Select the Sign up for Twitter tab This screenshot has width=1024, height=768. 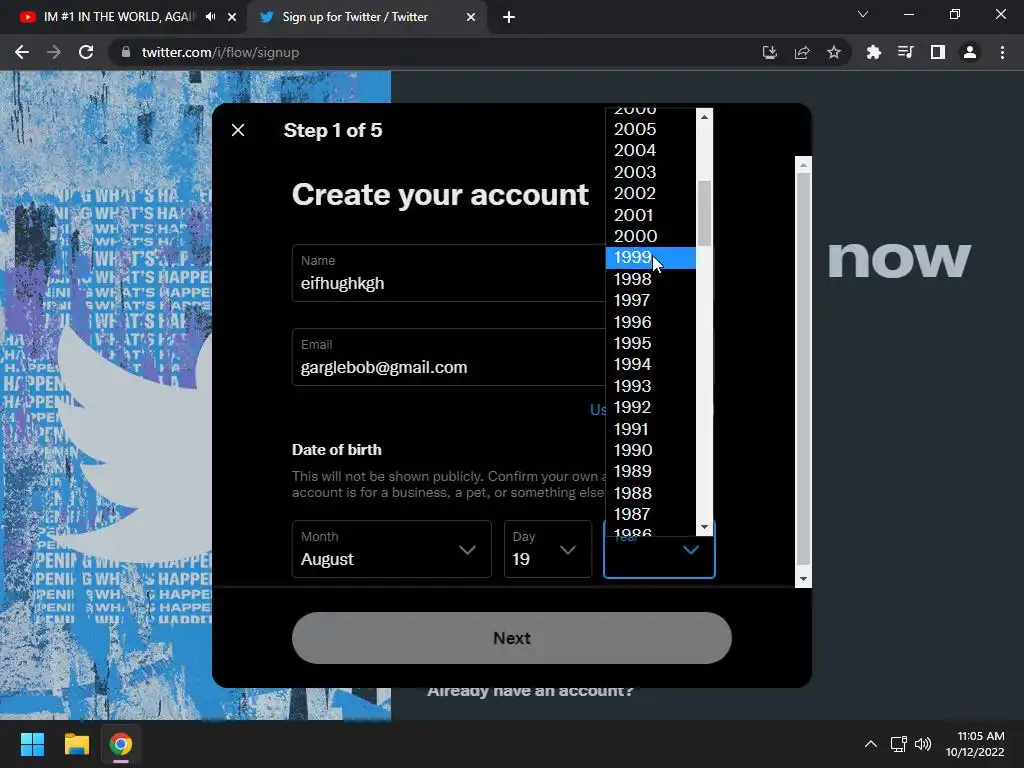tap(366, 17)
